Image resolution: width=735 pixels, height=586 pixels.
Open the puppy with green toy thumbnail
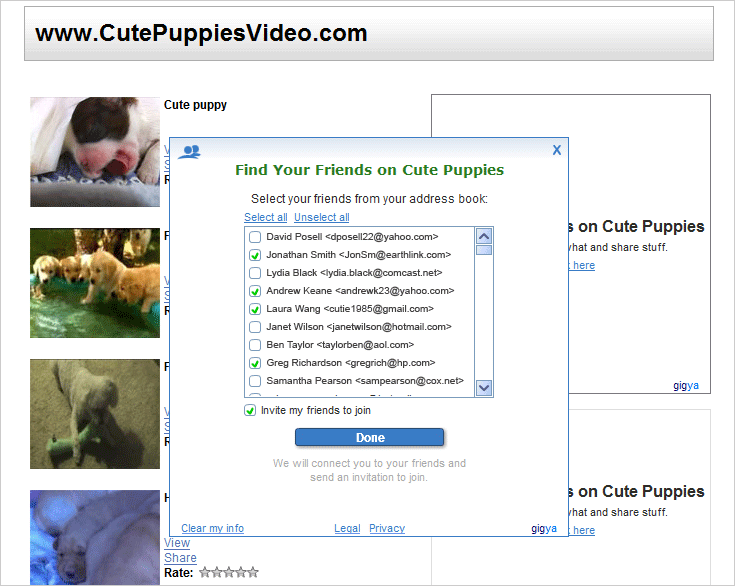95,414
